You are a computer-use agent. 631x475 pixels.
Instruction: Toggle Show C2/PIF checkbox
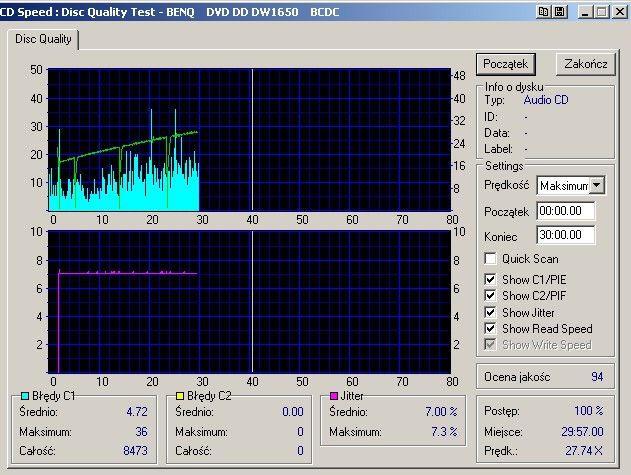[x=490, y=296]
